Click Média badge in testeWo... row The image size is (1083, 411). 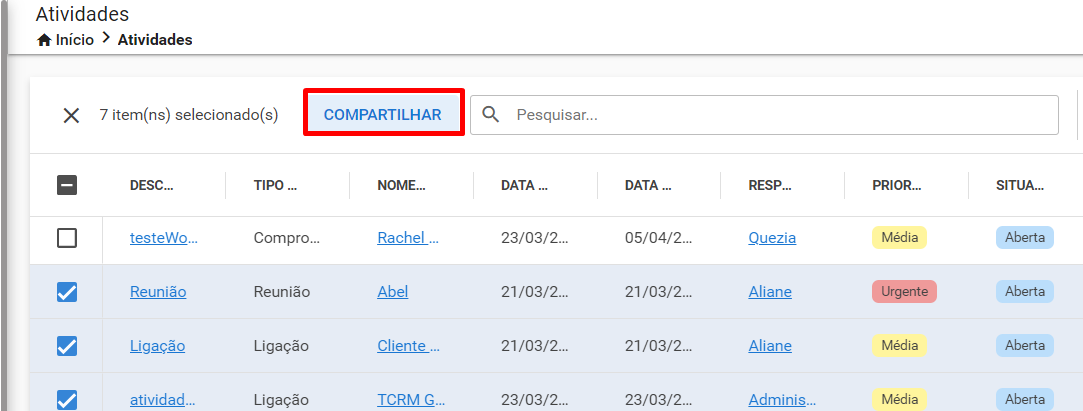899,238
